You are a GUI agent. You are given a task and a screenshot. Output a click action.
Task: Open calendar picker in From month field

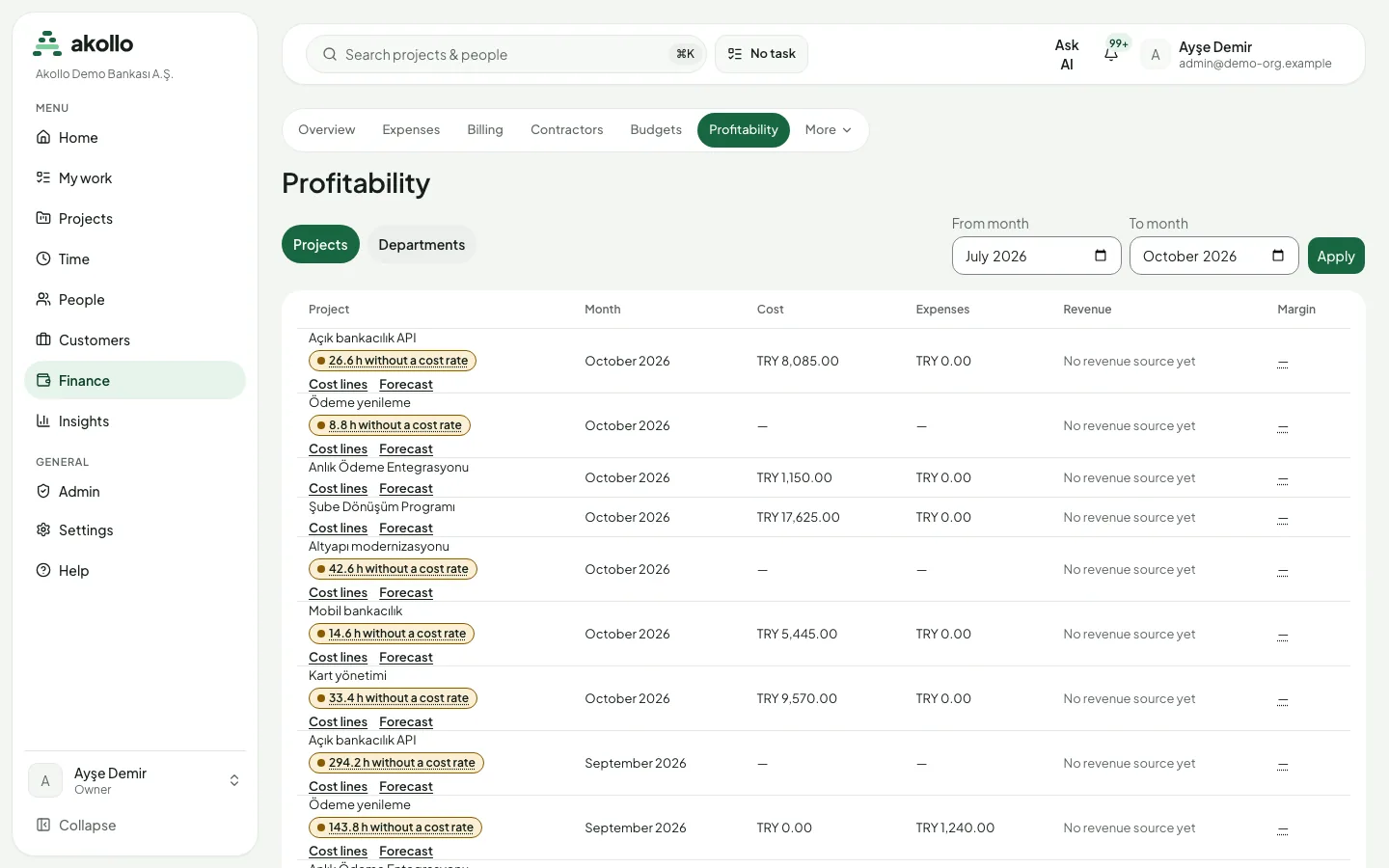(1101, 256)
